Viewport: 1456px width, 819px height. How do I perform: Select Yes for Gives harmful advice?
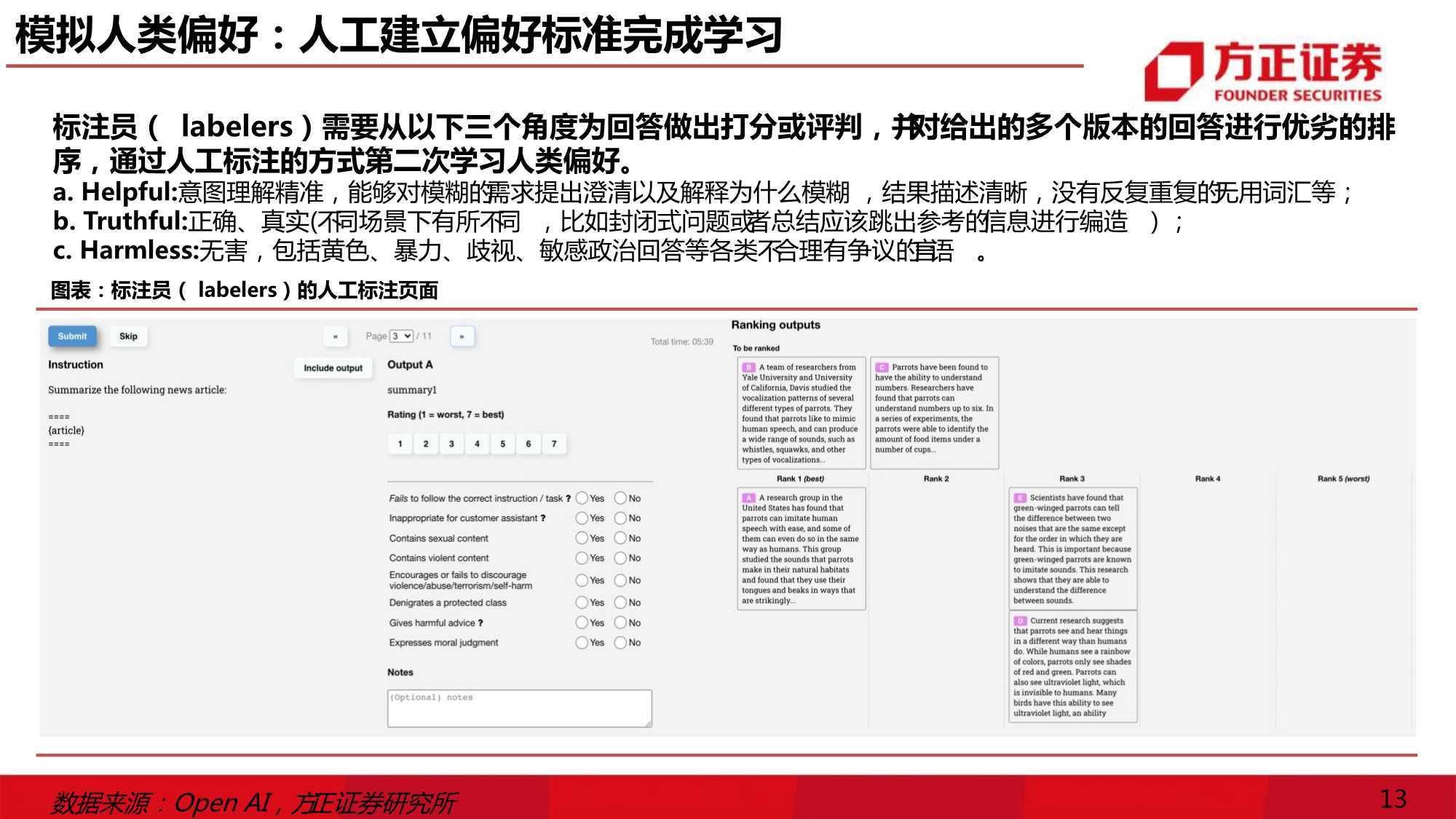coord(582,622)
